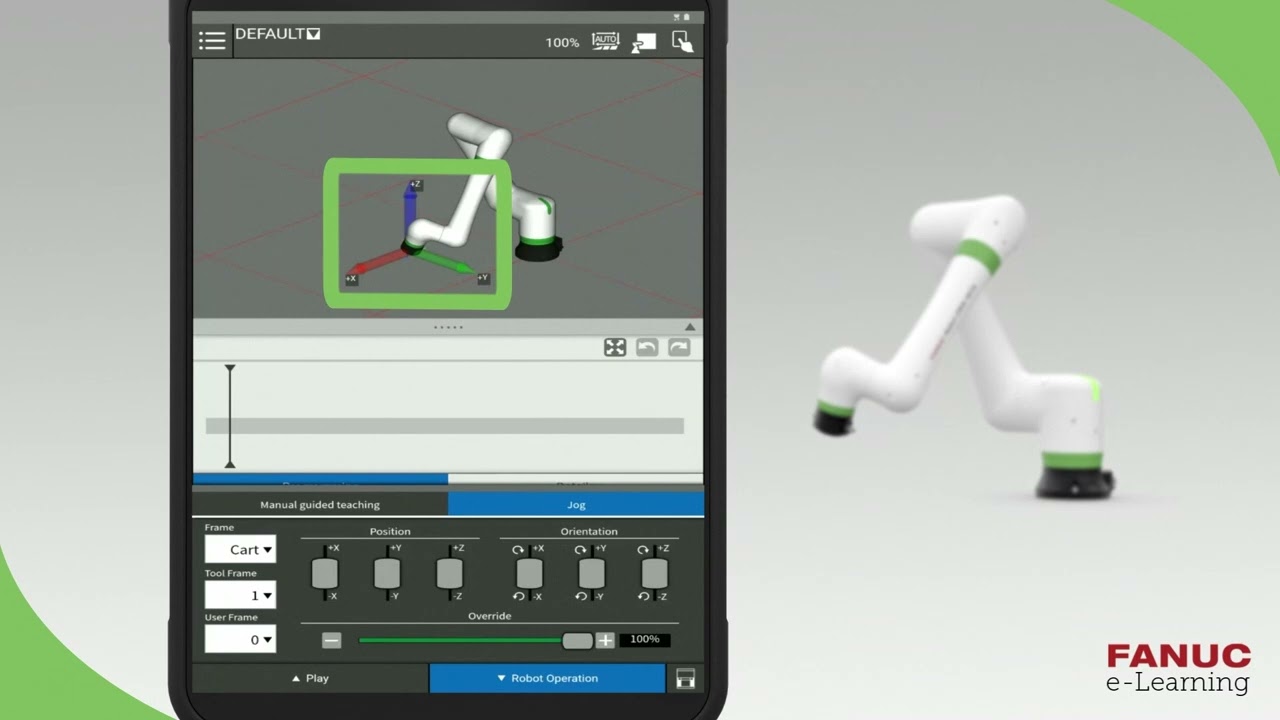
Task: Open the hamburger menu icon
Action: [x=212, y=41]
